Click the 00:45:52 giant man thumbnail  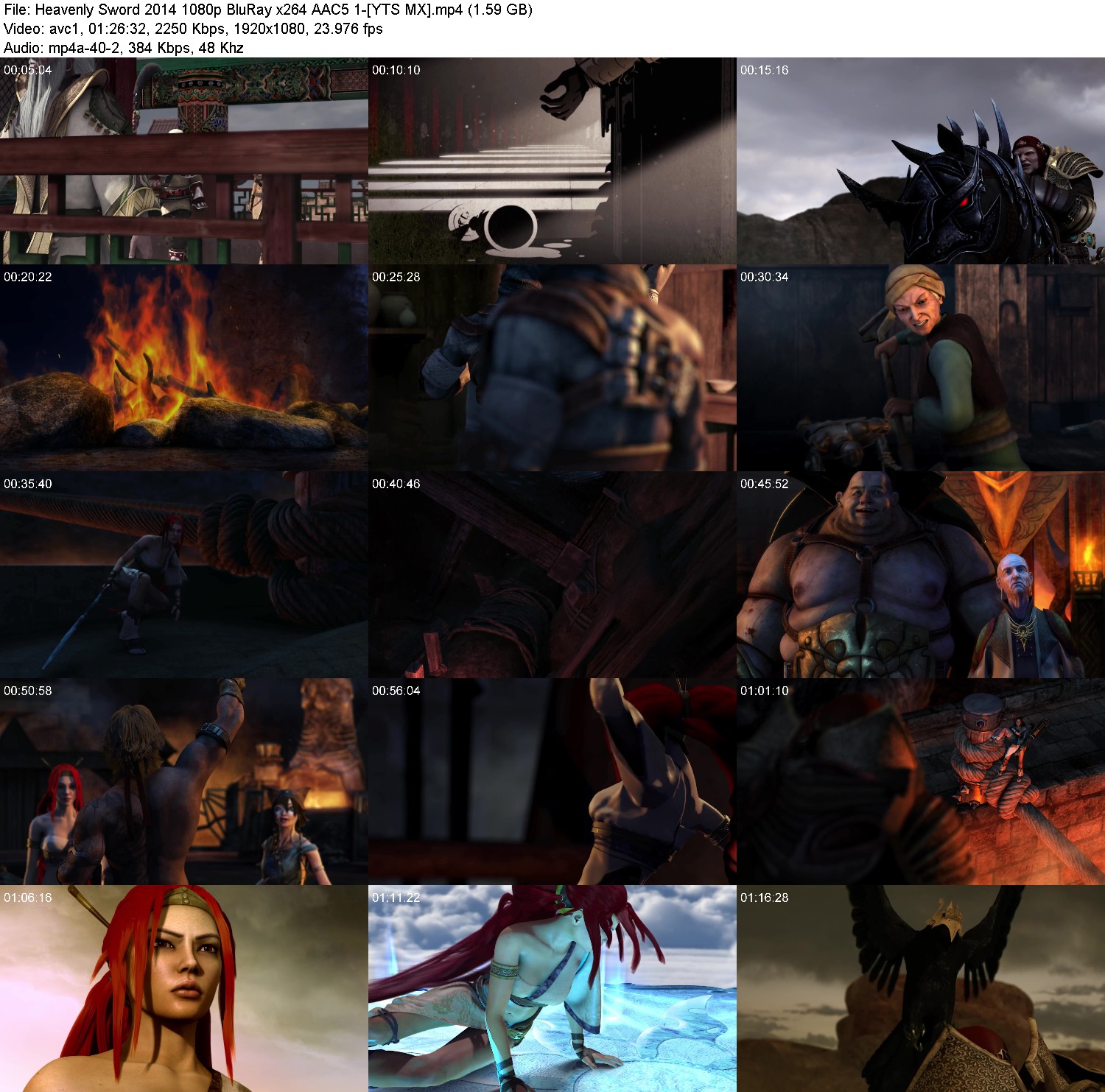(921, 574)
